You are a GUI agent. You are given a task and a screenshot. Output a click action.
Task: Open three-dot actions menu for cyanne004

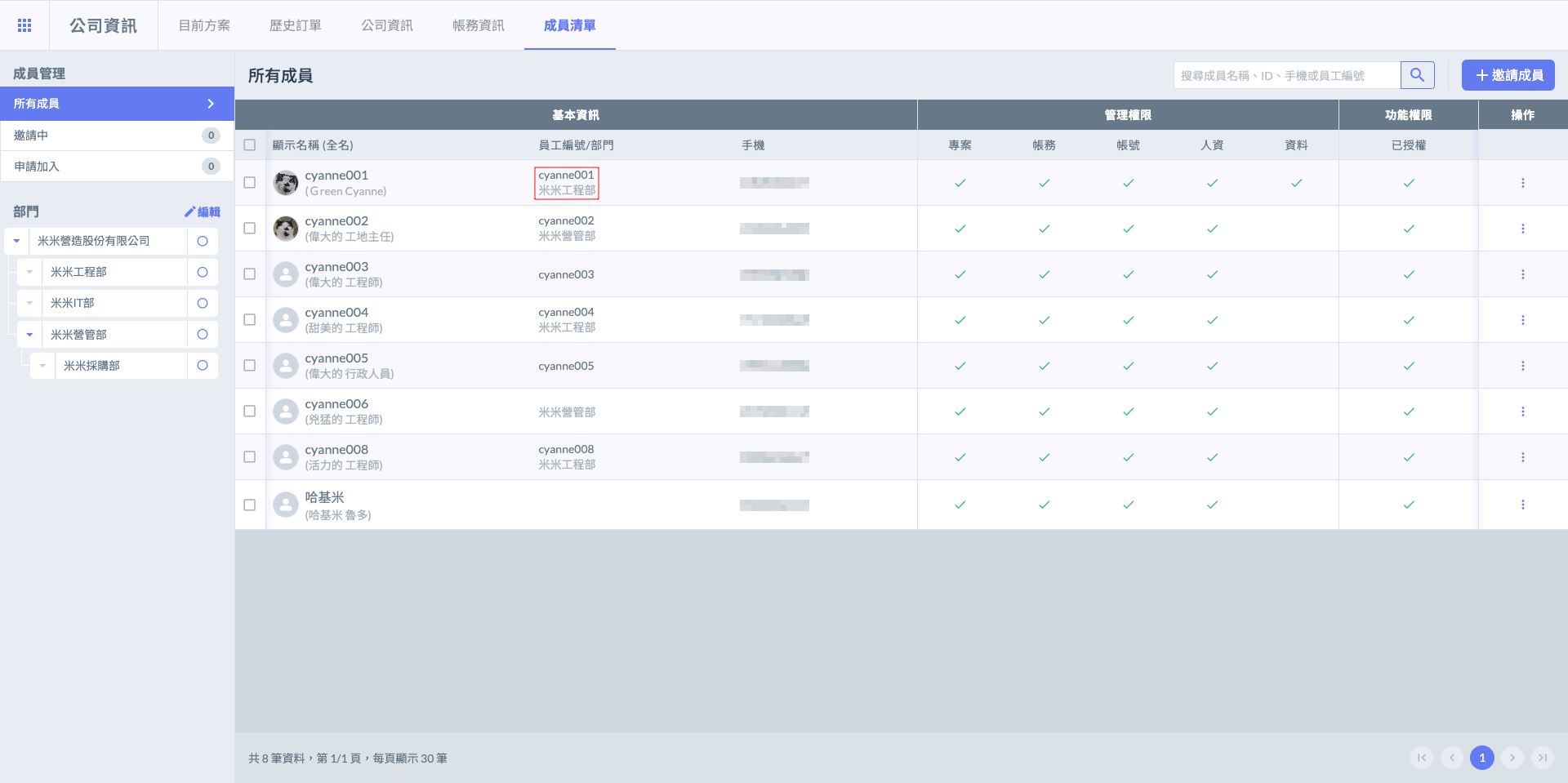click(x=1522, y=320)
